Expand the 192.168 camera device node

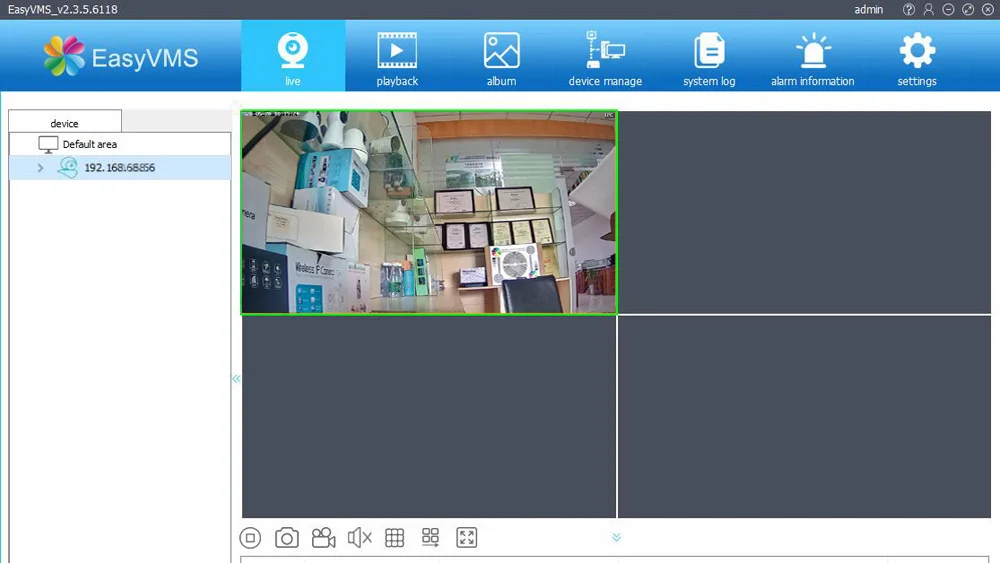click(40, 168)
